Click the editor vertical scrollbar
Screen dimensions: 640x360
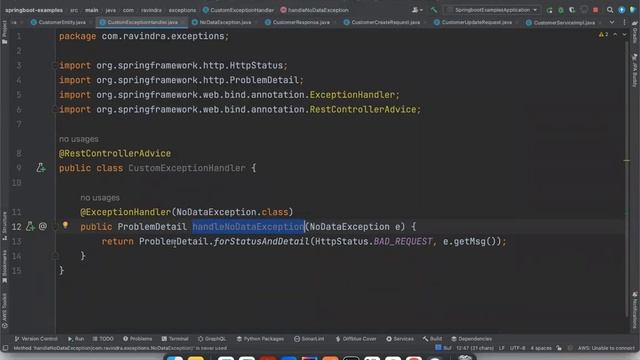[627, 178]
